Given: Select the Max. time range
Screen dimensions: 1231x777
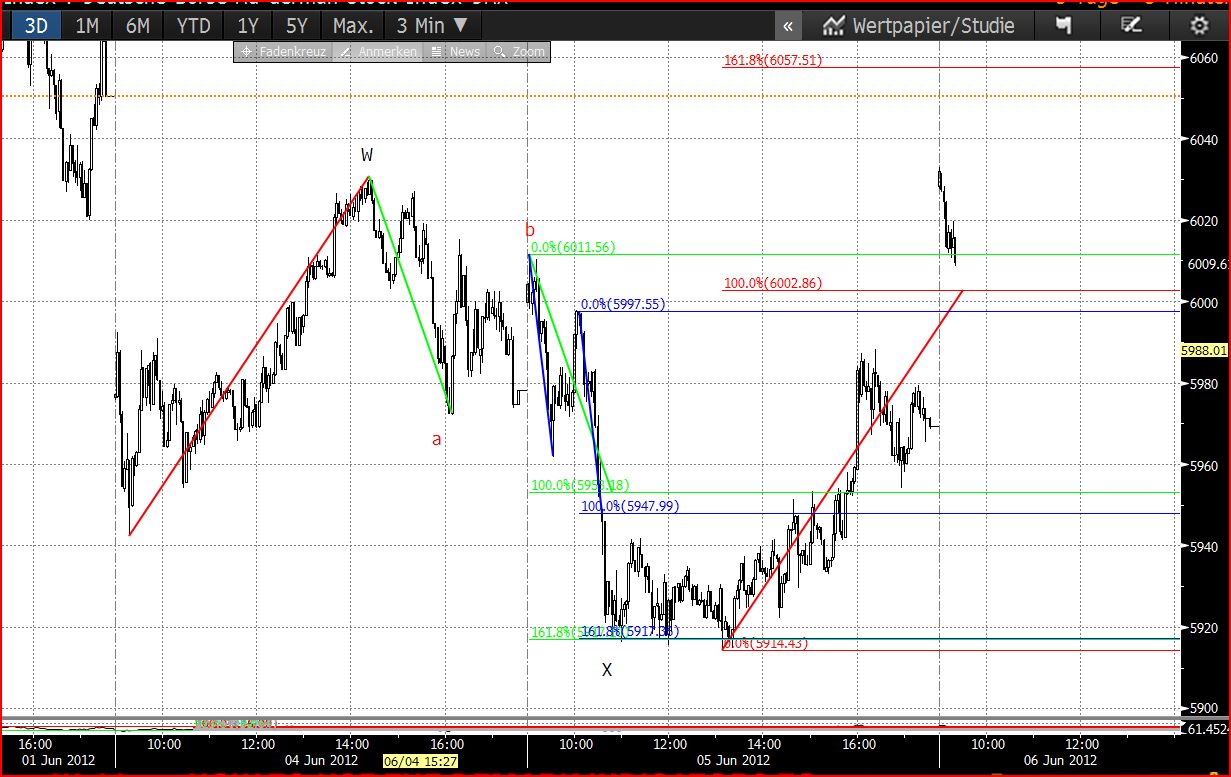Looking at the screenshot, I should click(x=352, y=26).
